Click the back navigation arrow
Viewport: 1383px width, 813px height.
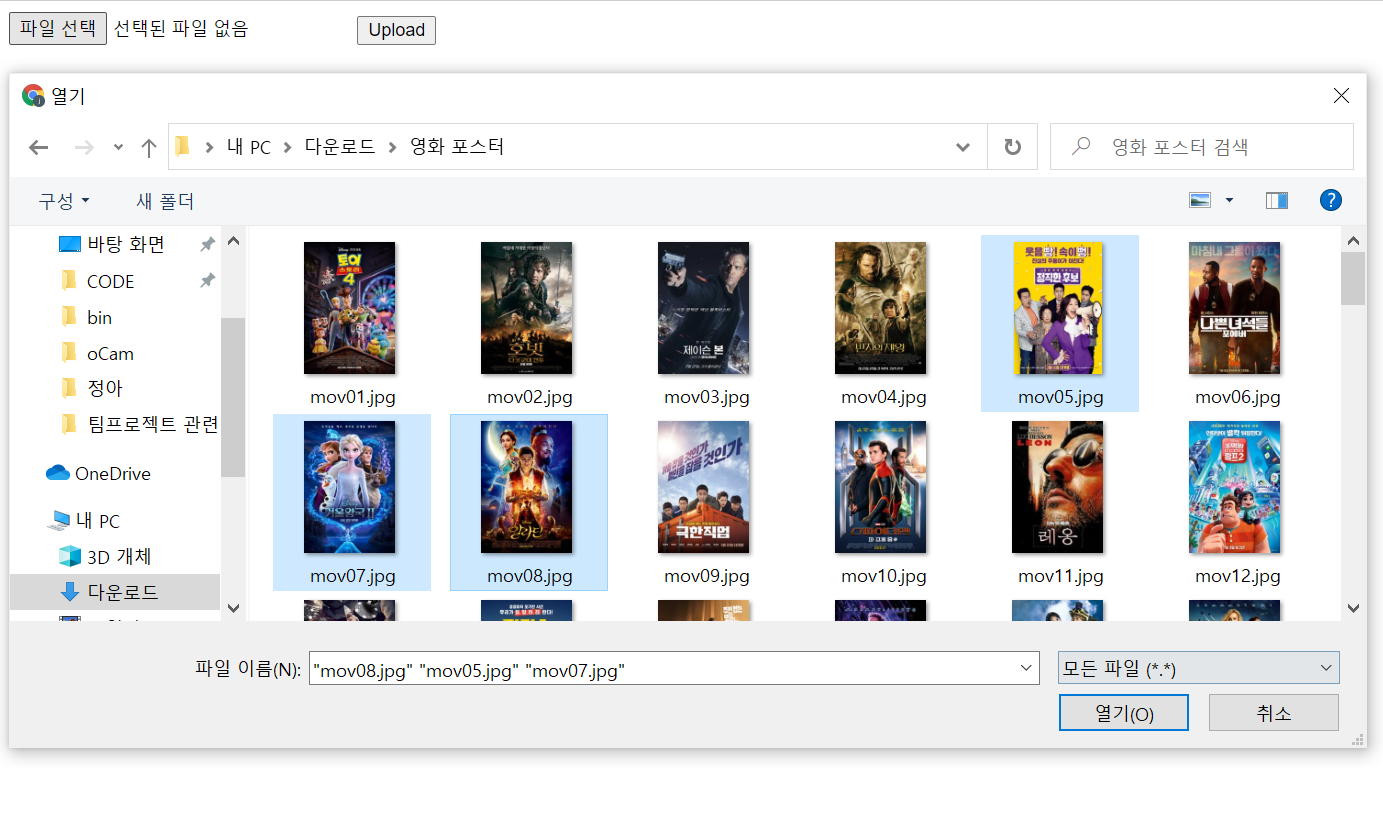pos(39,148)
